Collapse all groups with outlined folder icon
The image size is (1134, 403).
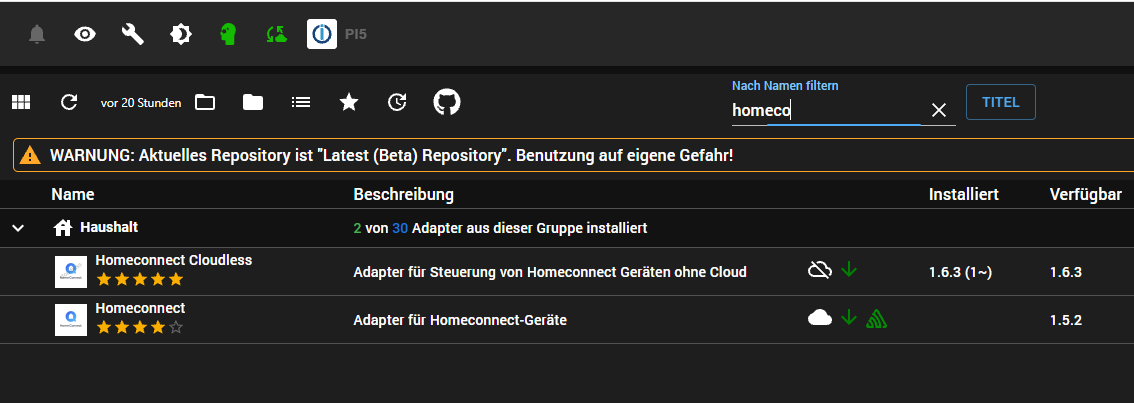(x=205, y=102)
